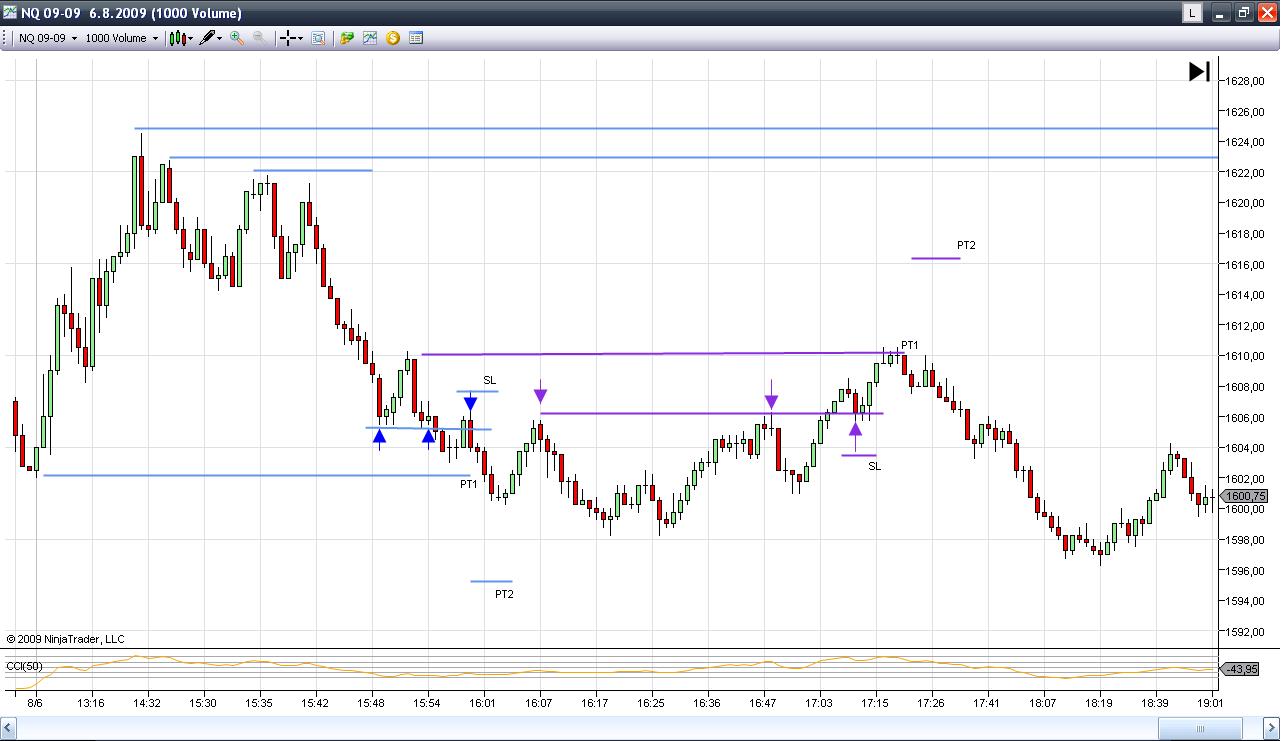Click the PT1 label beneath the long blue line
Image resolution: width=1282 pixels, height=741 pixels.
click(x=469, y=484)
